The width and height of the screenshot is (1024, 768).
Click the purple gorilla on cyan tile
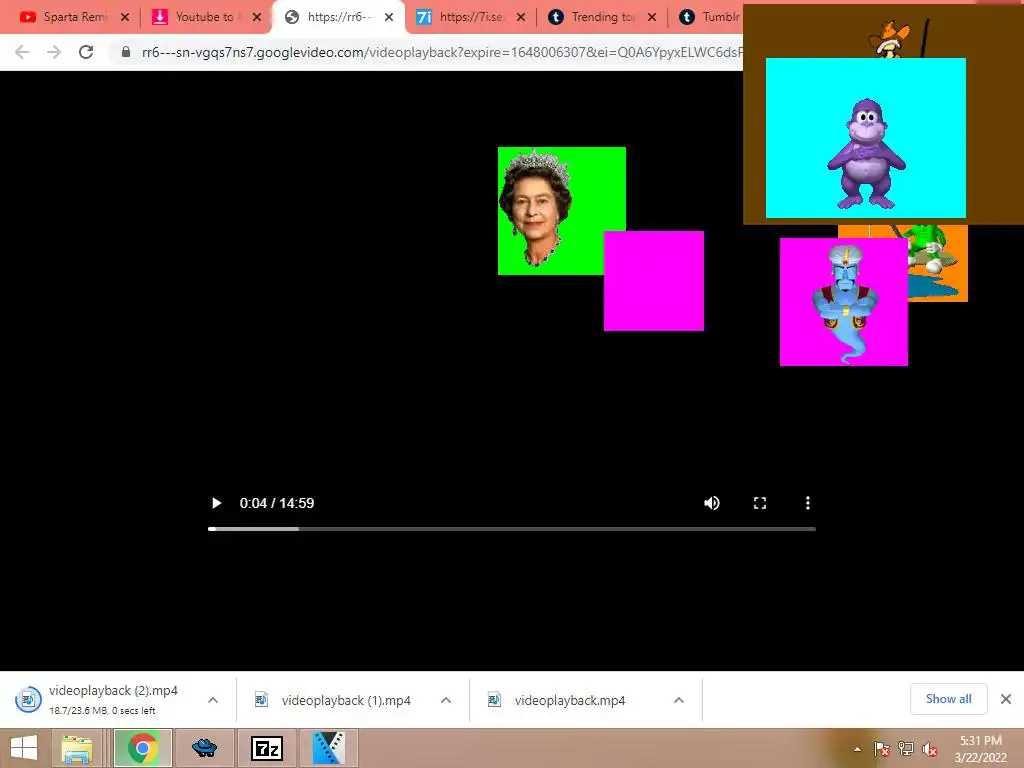pyautogui.click(x=865, y=138)
